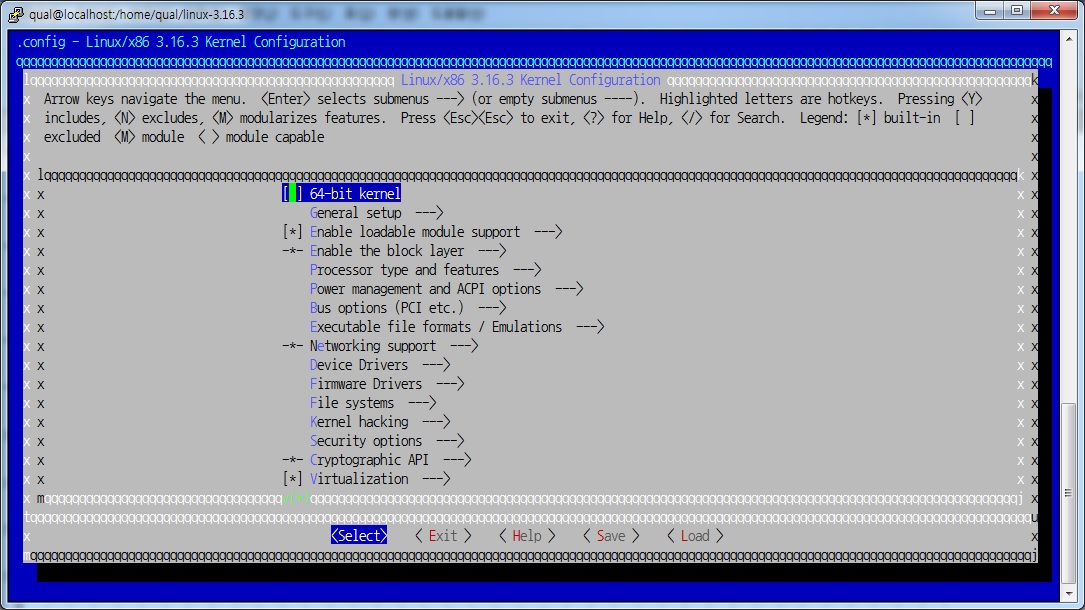The image size is (1085, 610).
Task: Open the Security options submenu
Action: (x=387, y=441)
